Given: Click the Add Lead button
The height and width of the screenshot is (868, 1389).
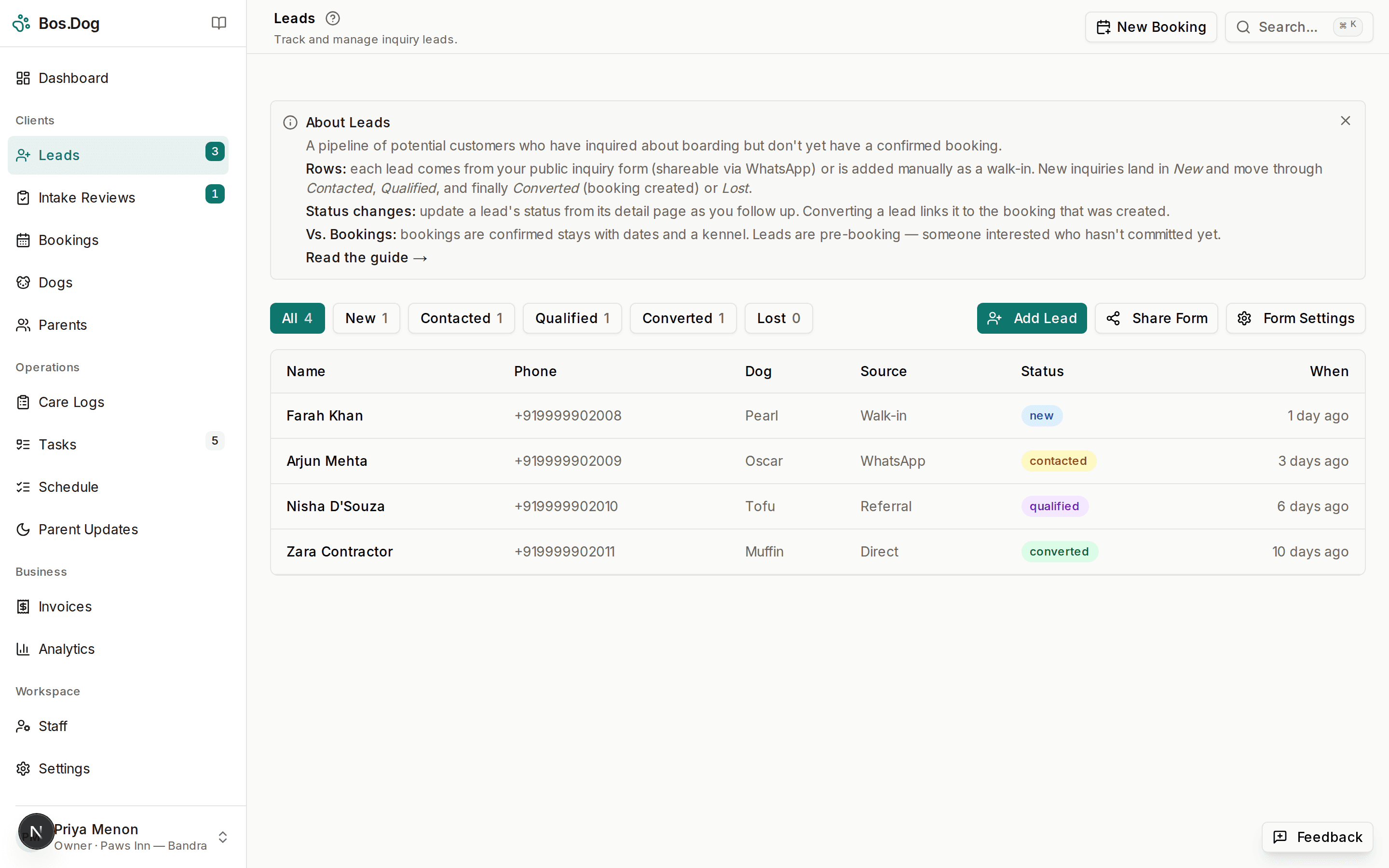Looking at the screenshot, I should (x=1032, y=318).
